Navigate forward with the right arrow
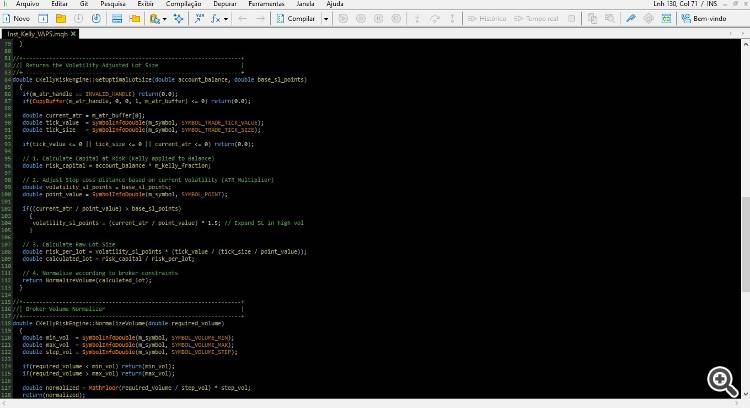 [x=260, y=19]
